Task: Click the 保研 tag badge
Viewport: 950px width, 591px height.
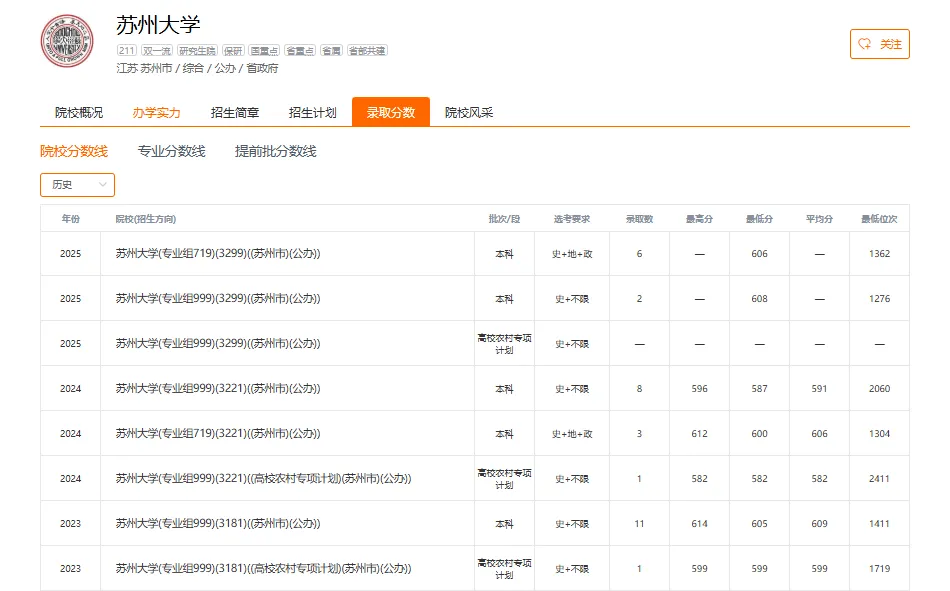Action: tap(233, 51)
